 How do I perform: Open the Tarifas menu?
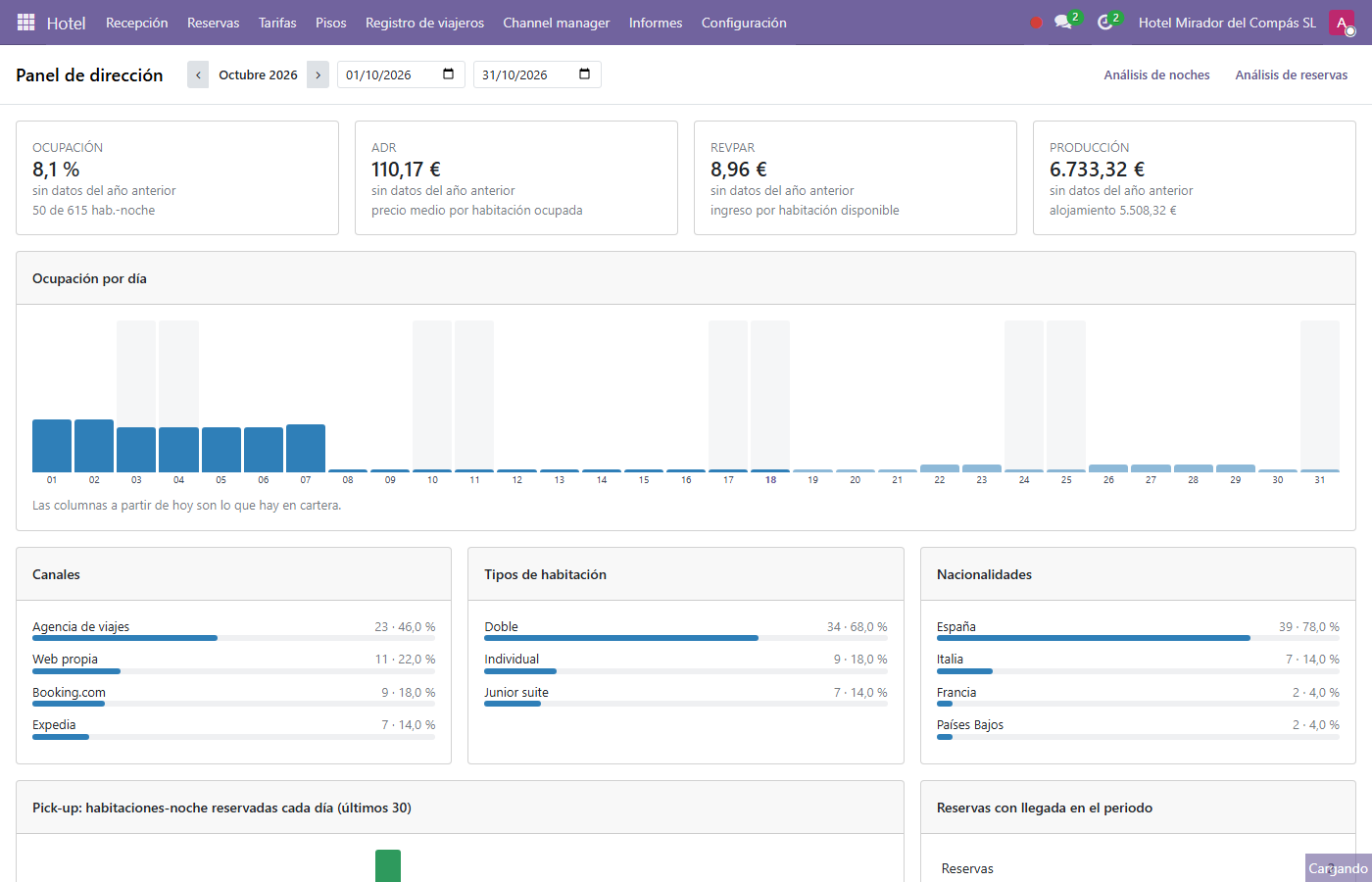tap(277, 23)
